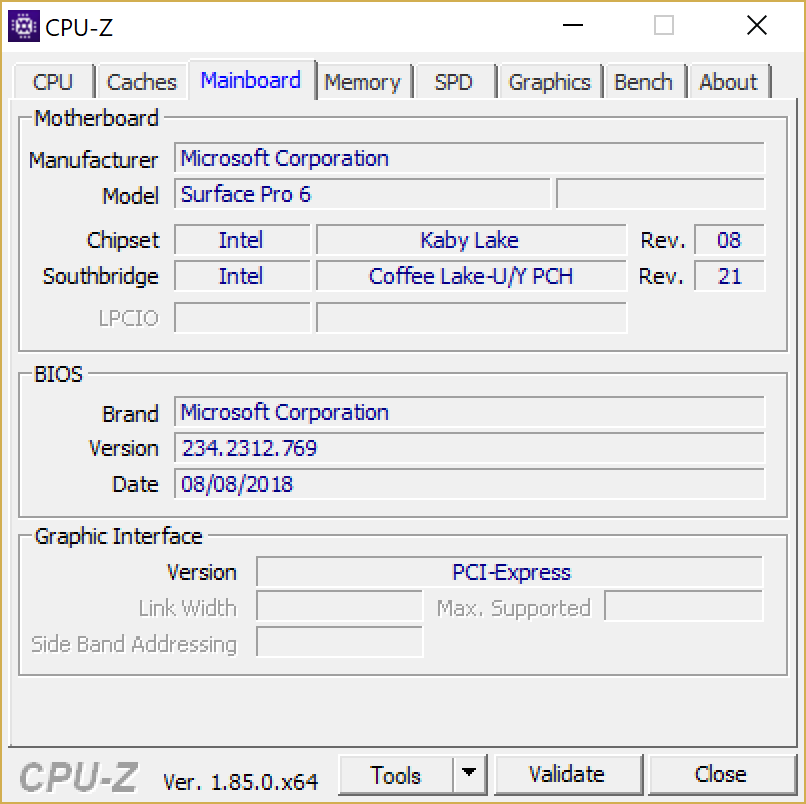Screen dimensions: 806x804
Task: Click the CPU-Z app icon in title bar
Action: (x=24, y=26)
